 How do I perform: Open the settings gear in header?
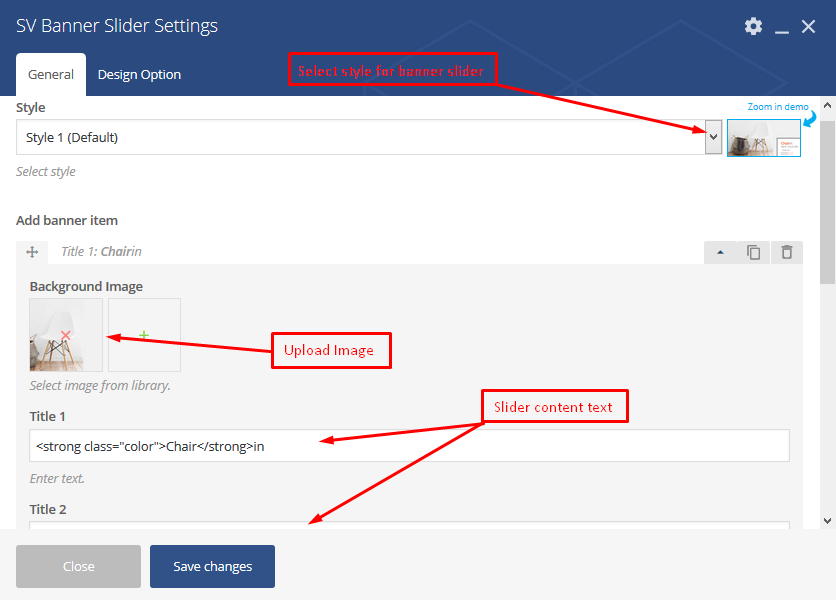pyautogui.click(x=753, y=26)
